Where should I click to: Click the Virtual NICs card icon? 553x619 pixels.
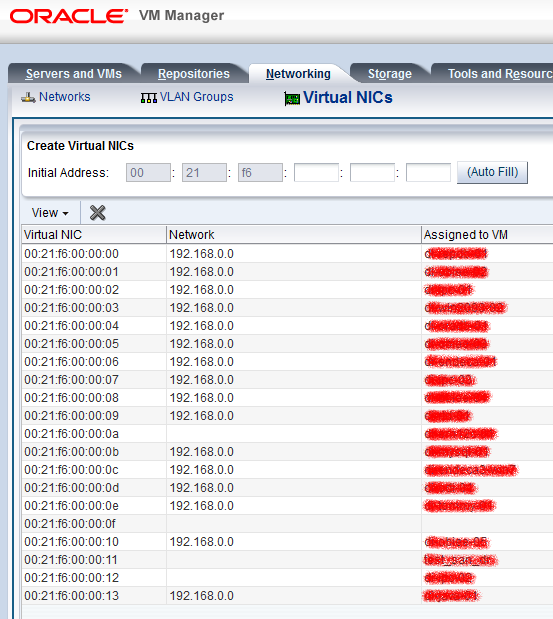coord(292,99)
